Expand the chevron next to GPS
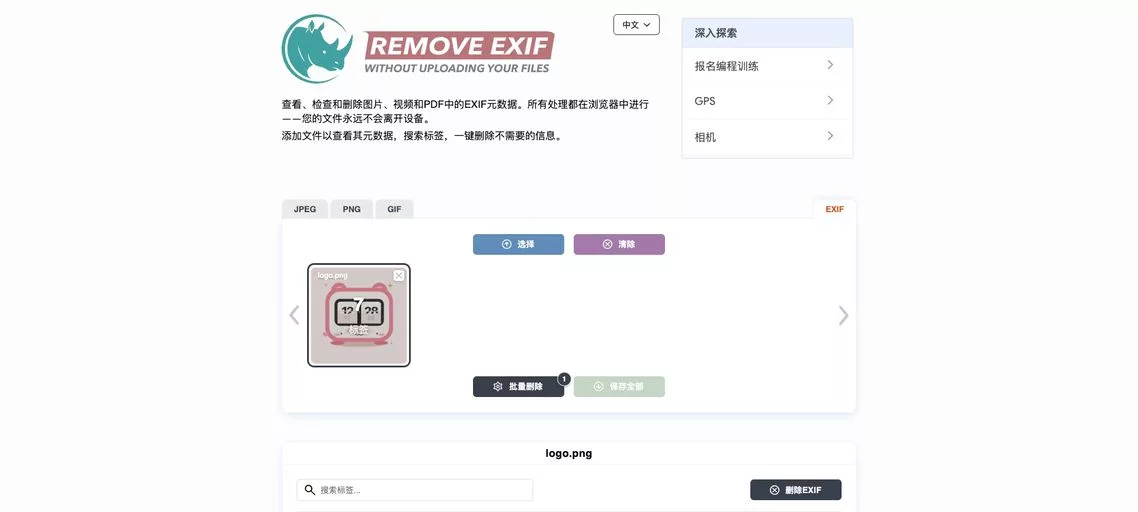Image resolution: width=1138 pixels, height=512 pixels. 830,100
